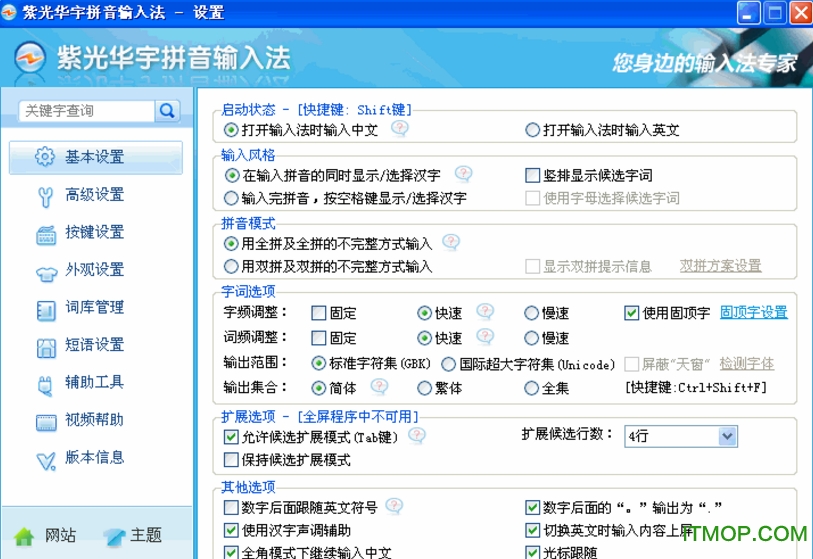Click the book icon for 词库管理

pyautogui.click(x=46, y=310)
